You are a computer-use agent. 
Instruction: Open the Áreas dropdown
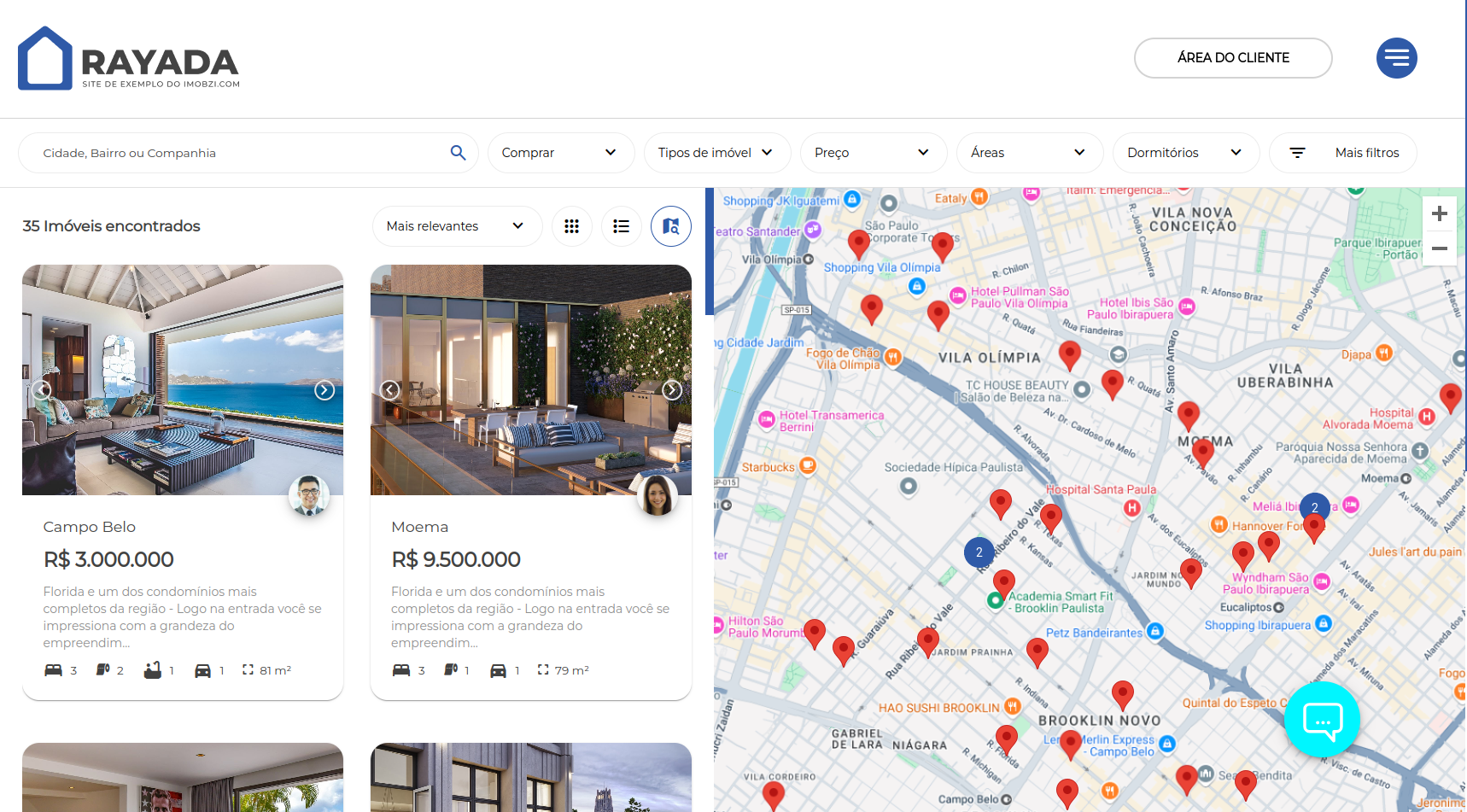[1030, 153]
